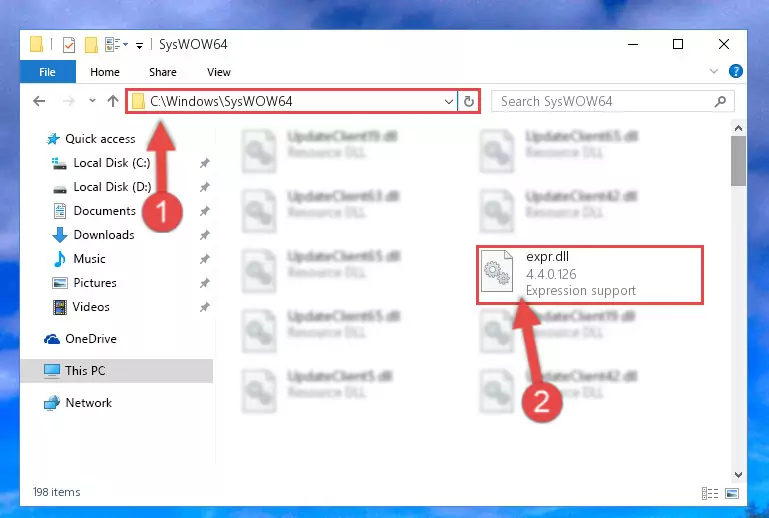Viewport: 769px width, 518px height.
Task: Select Quick access in navigation pane
Action: [100, 139]
